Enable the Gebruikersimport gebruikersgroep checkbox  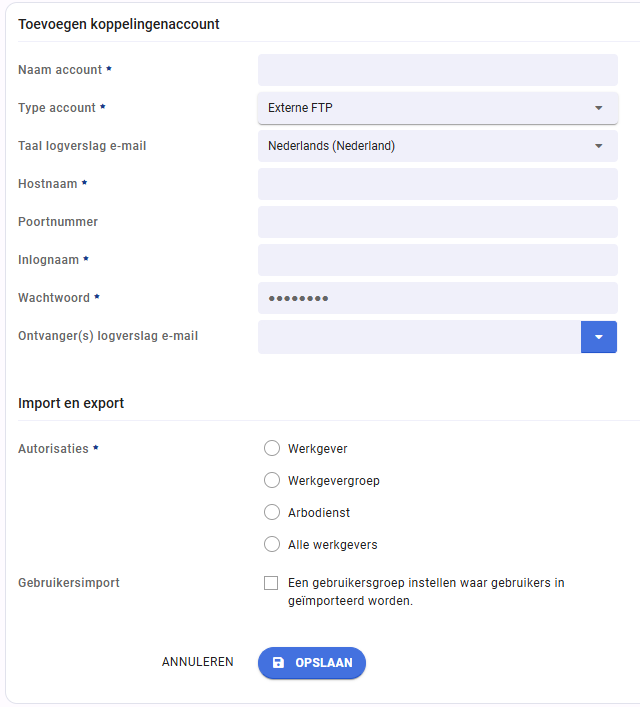(271, 583)
